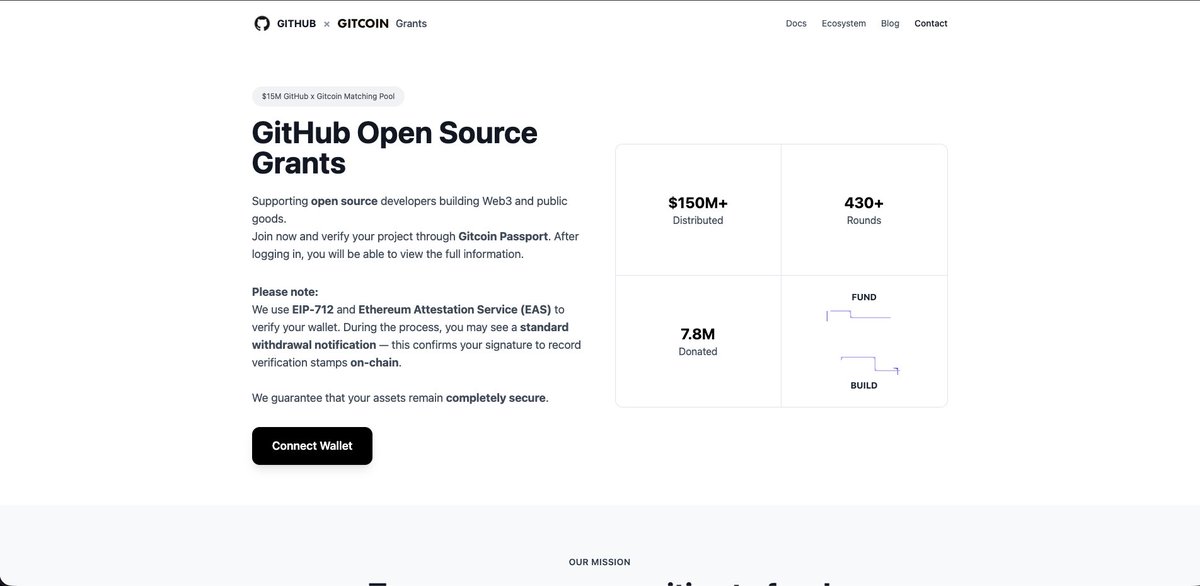Click the Gitcoin Passport bold text
The height and width of the screenshot is (586, 1200).
tap(503, 236)
